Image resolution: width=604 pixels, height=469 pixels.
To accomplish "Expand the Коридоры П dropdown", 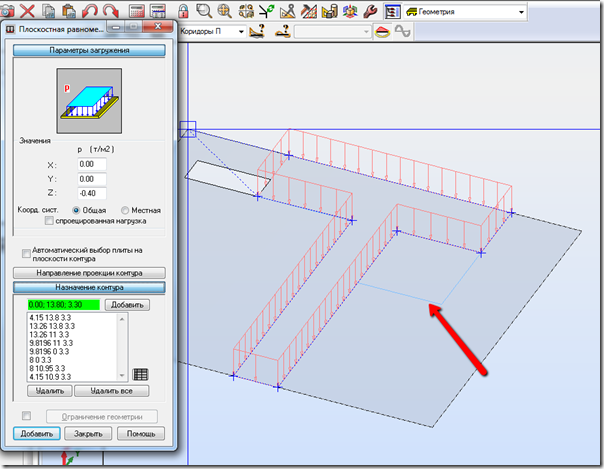I will click(x=238, y=32).
